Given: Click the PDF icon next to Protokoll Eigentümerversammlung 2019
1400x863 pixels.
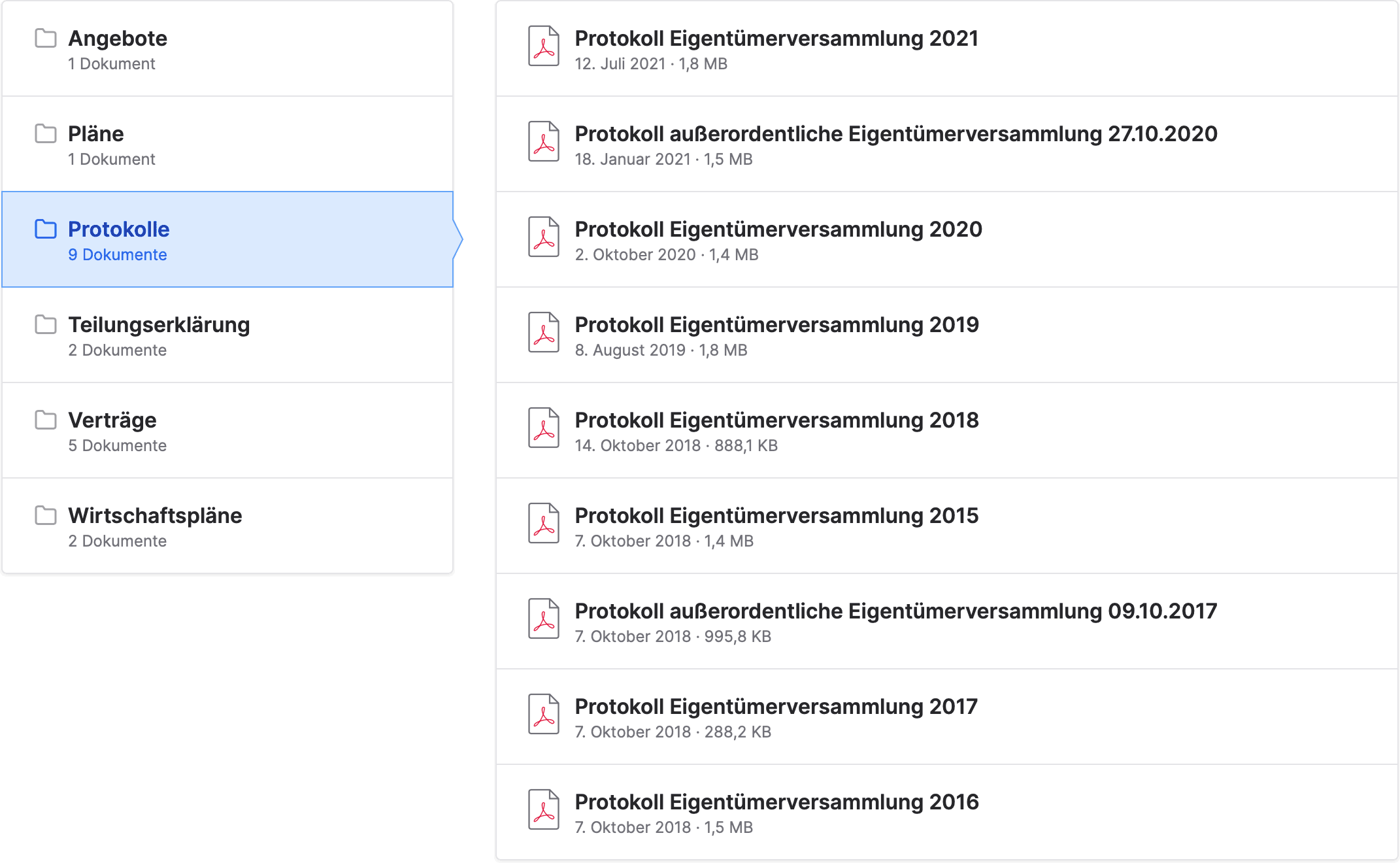Looking at the screenshot, I should [543, 334].
